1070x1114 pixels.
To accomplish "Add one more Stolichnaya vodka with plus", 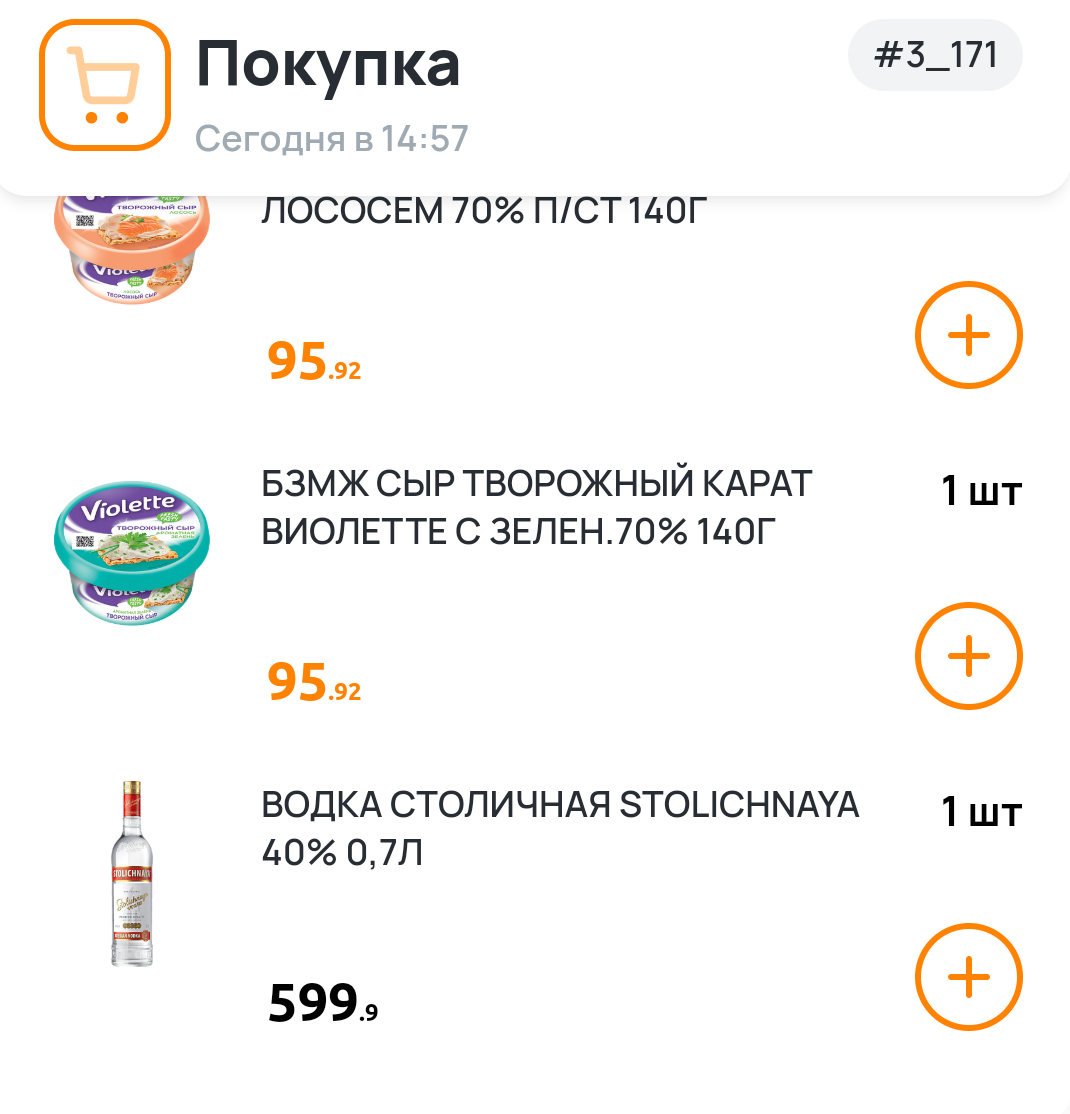I will 968,978.
